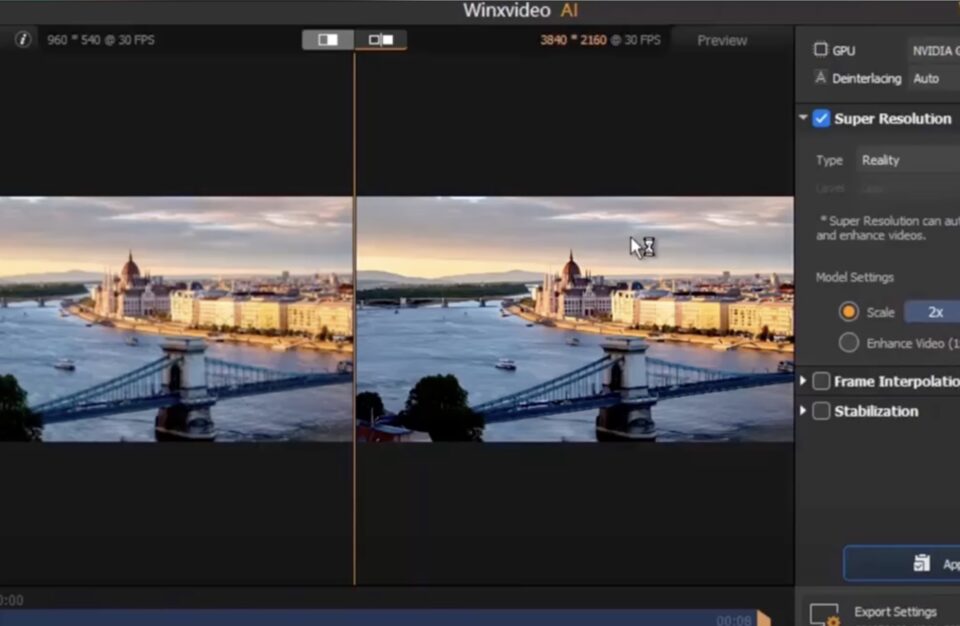Click the upscaled video preview pane
The image size is (960, 626).
coord(575,319)
